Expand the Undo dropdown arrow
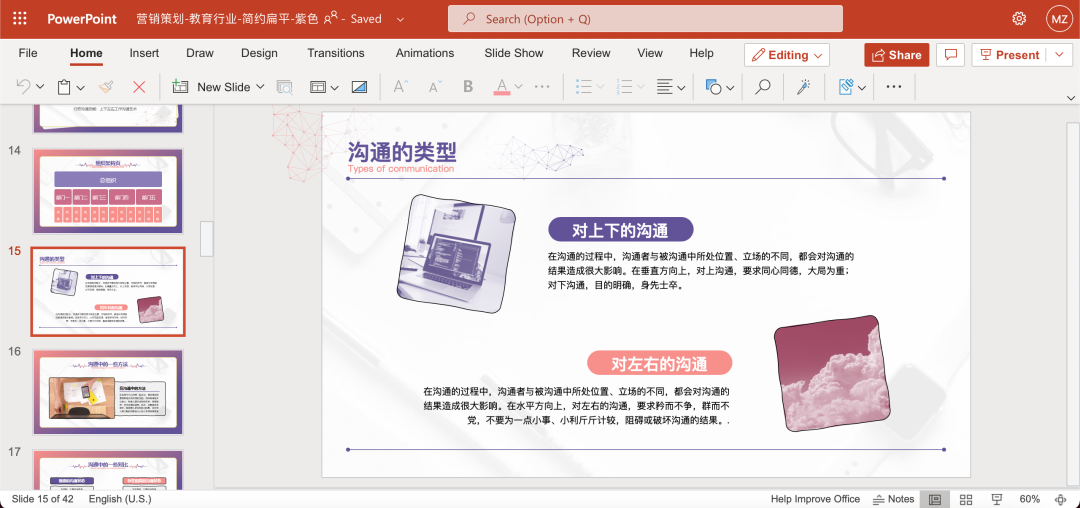1080x508 pixels. [40, 87]
